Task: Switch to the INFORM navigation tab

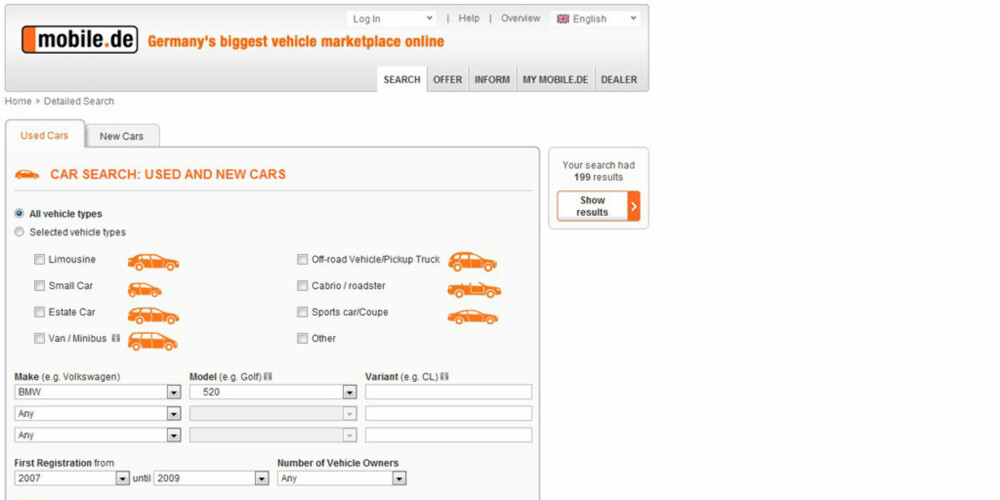Action: tap(492, 80)
